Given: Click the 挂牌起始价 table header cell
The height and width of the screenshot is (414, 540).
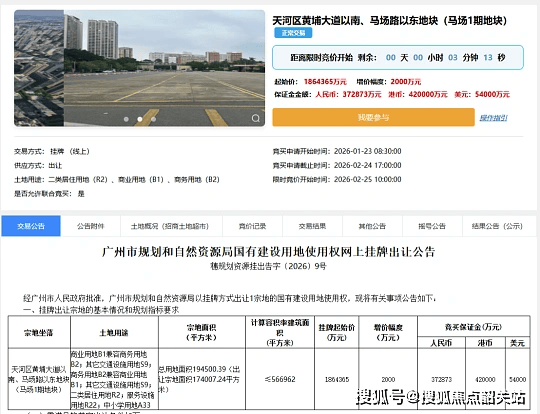Looking at the screenshot, I should (336, 332).
